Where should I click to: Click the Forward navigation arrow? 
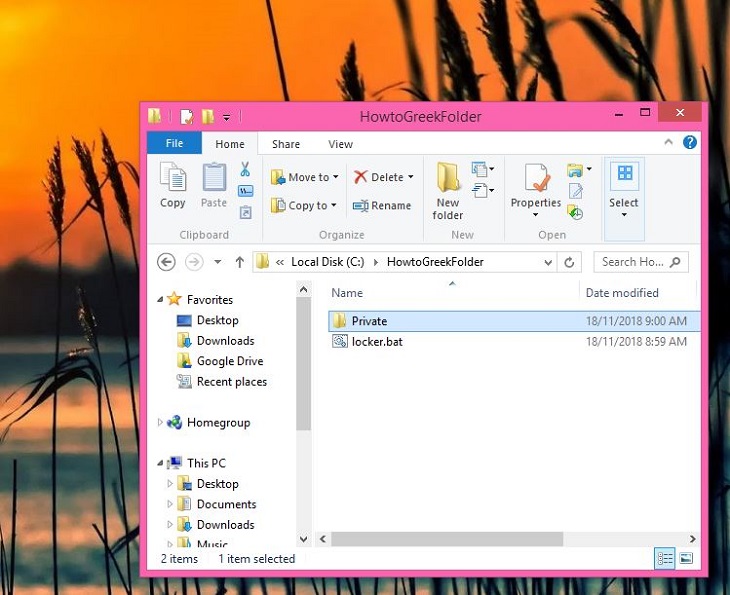point(194,262)
